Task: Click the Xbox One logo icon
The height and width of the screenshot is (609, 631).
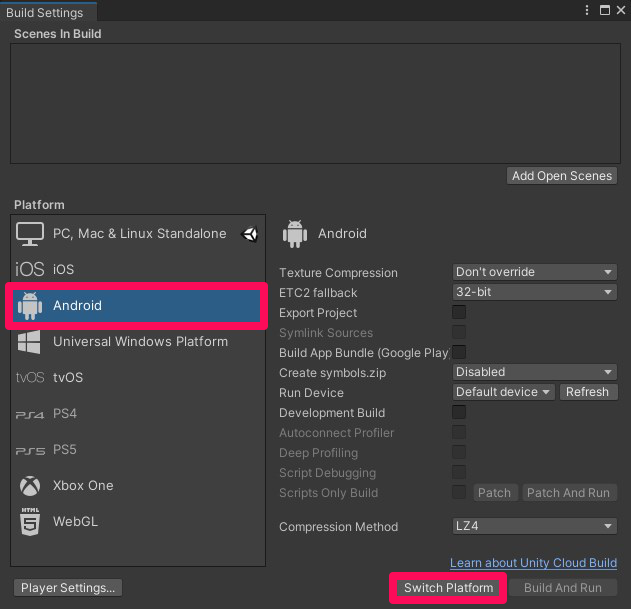Action: tap(30, 486)
